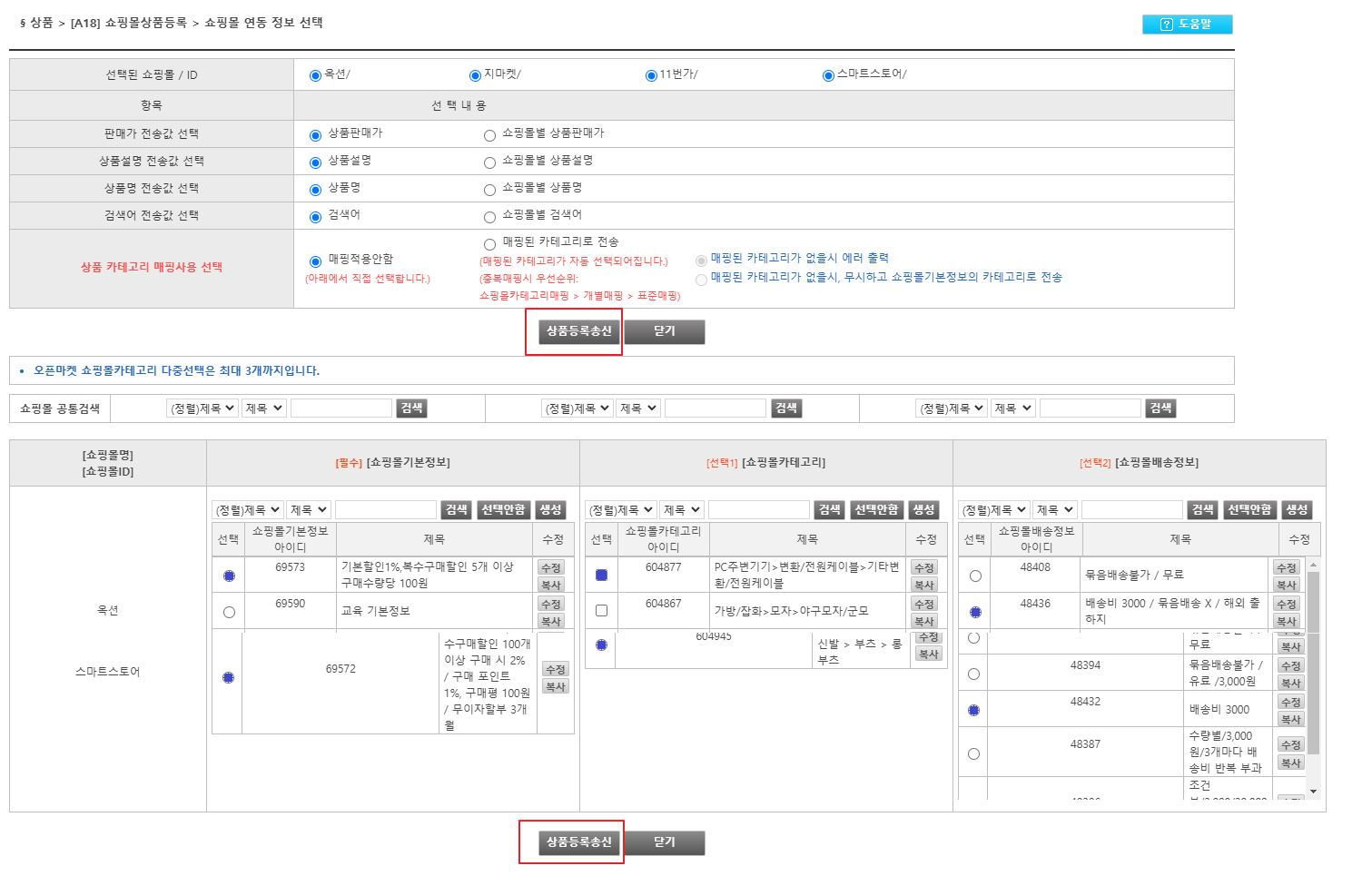Click the delivery list scrollbar down arrow

1313,792
